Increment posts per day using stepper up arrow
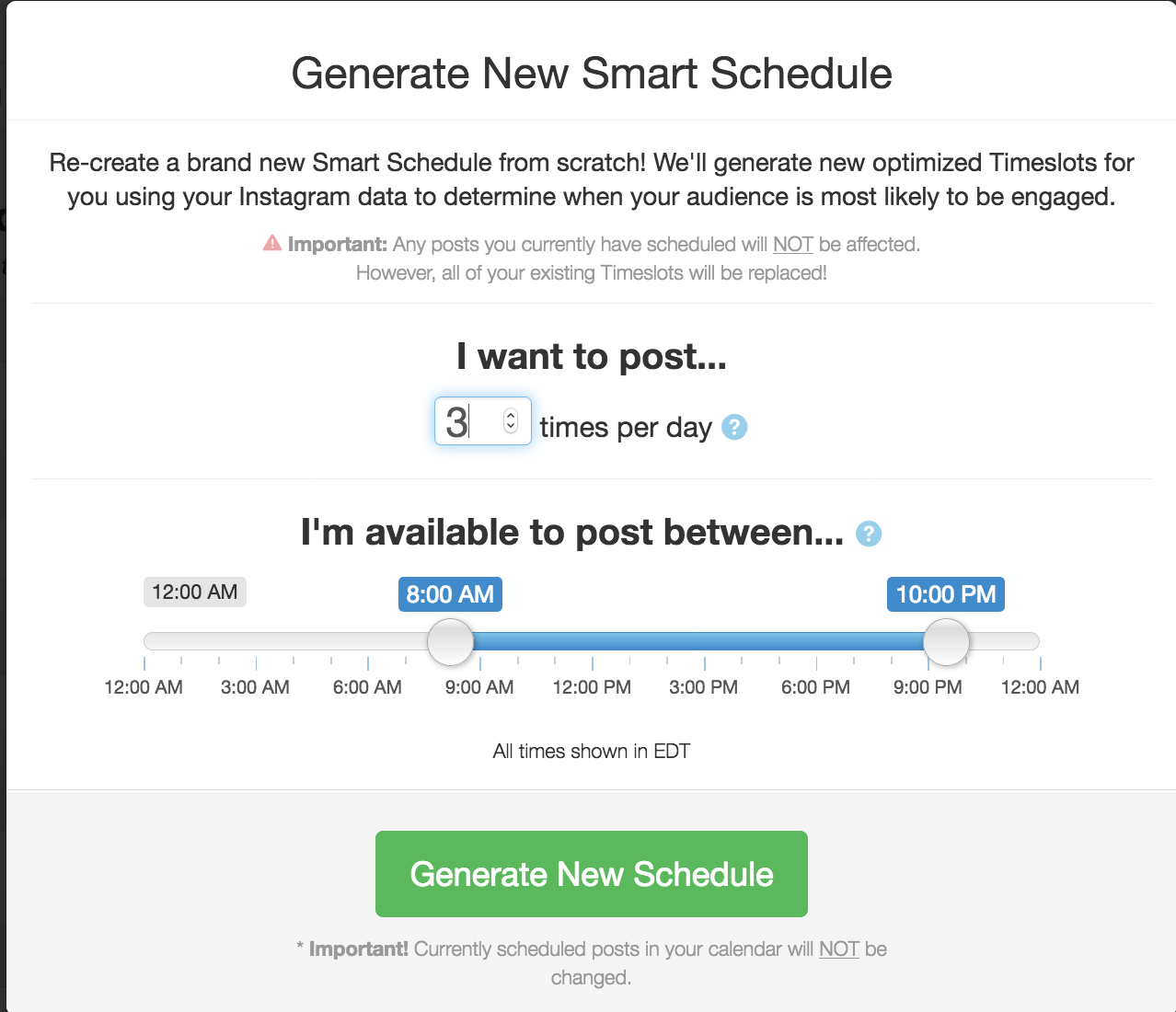The width and height of the screenshot is (1176, 1012). click(x=510, y=415)
